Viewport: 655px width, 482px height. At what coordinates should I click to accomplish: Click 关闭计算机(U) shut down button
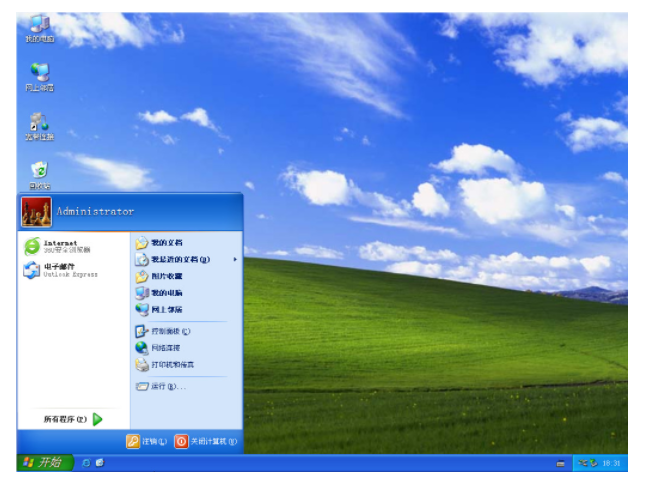(206, 441)
